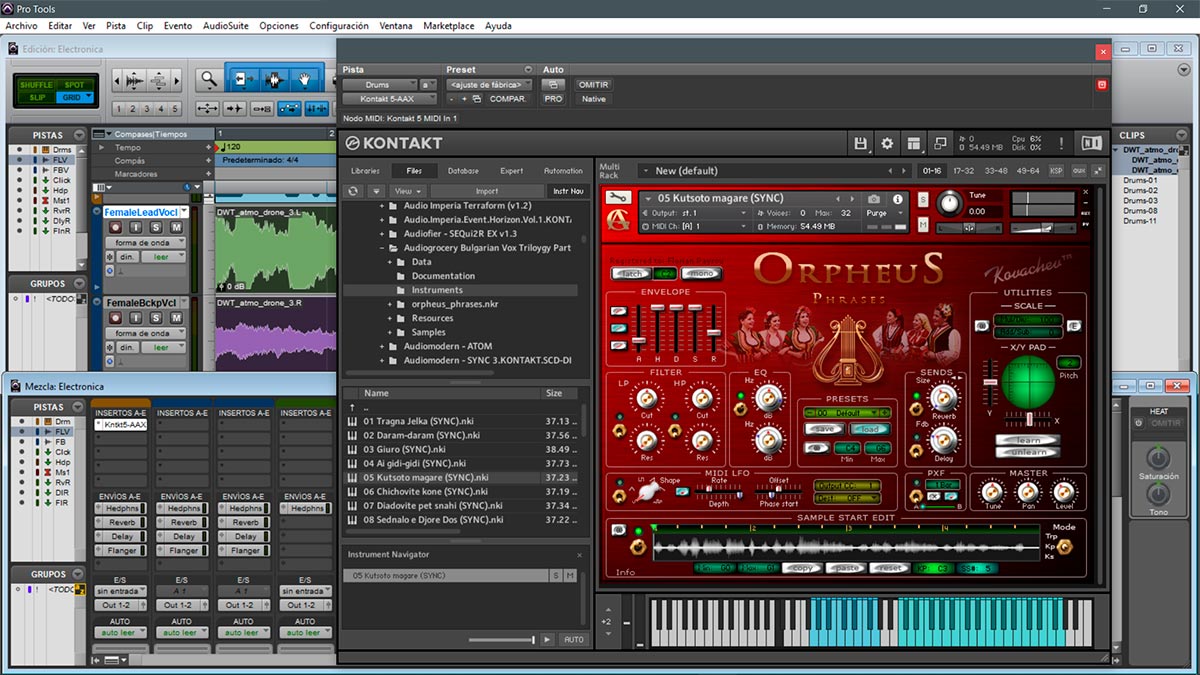Click the X/Y pad horizontal X slider
This screenshot has width=1200, height=675.
point(1027,418)
